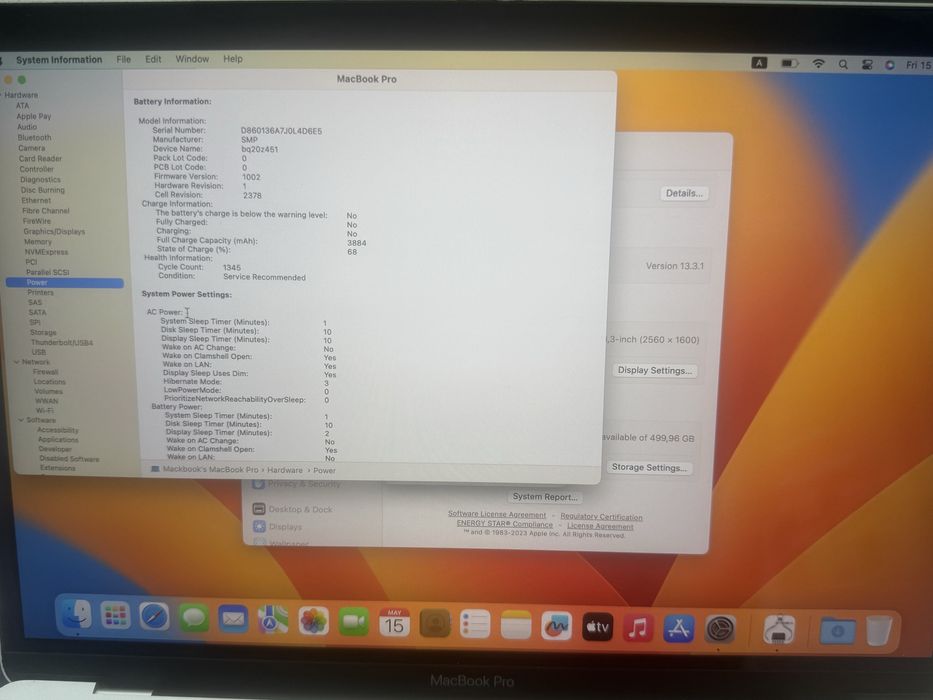Select Camera in hardware sidebar

tap(32, 148)
